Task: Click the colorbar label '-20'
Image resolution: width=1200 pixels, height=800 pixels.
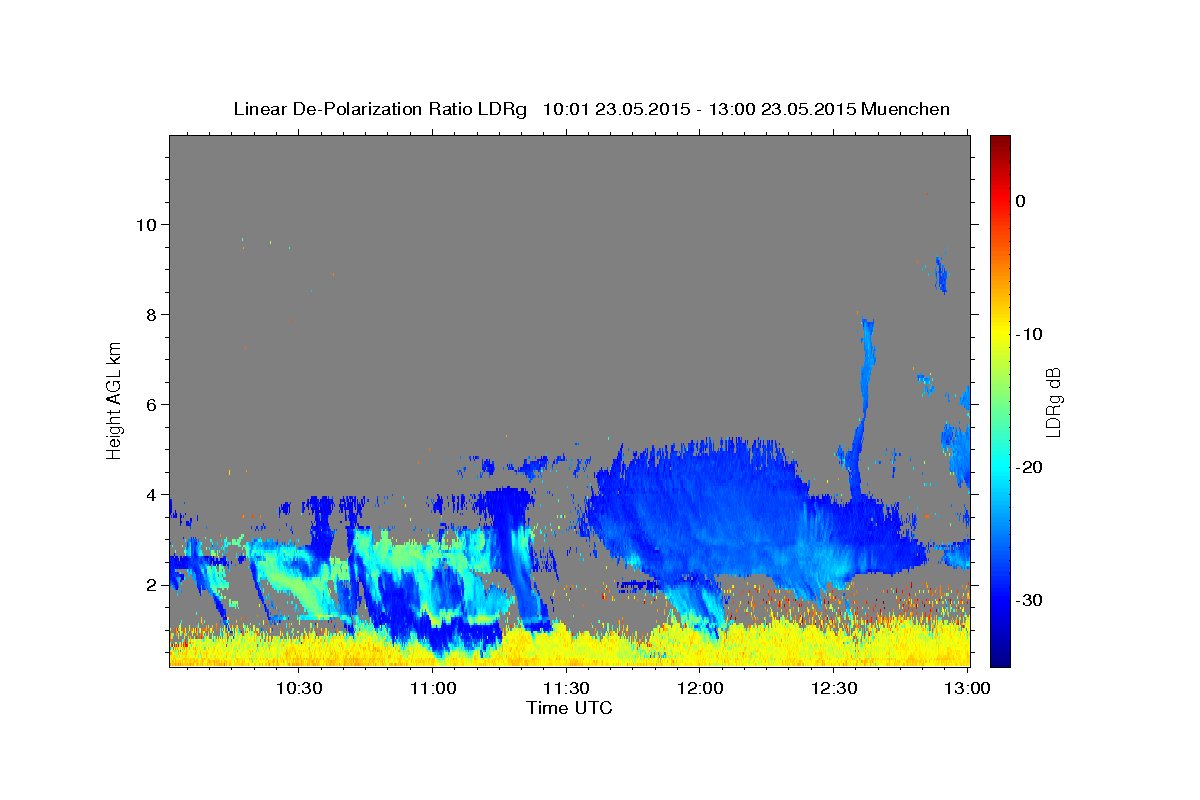Action: tap(1030, 467)
